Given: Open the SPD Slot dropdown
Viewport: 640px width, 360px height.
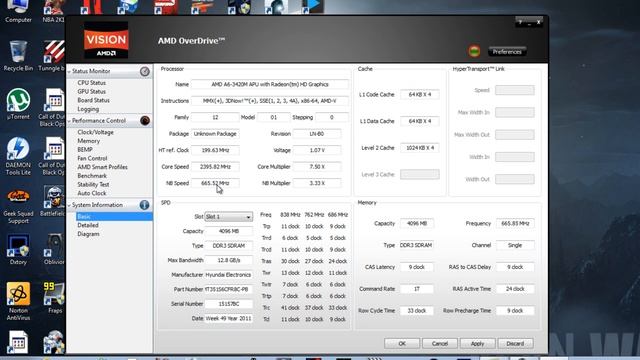Looking at the screenshot, I should click(228, 217).
